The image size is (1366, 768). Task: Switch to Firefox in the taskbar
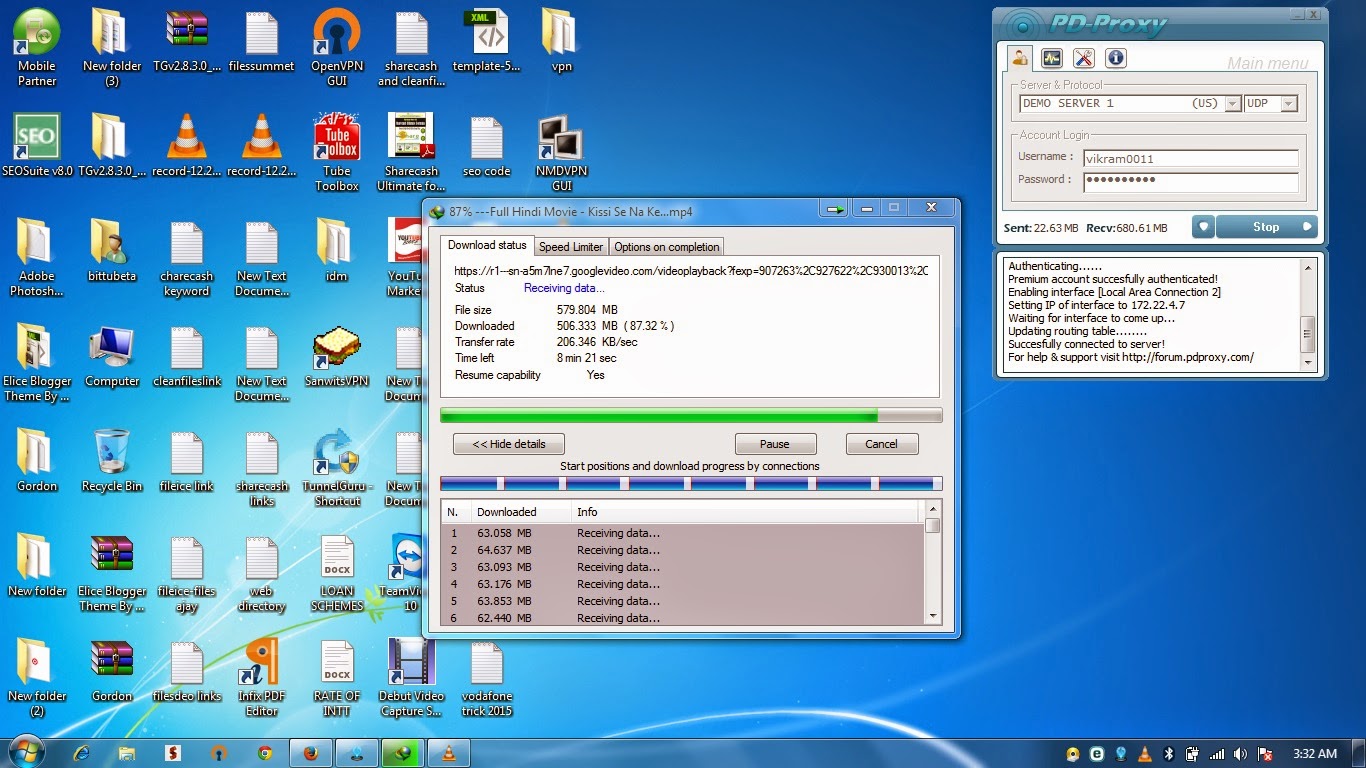(x=310, y=753)
